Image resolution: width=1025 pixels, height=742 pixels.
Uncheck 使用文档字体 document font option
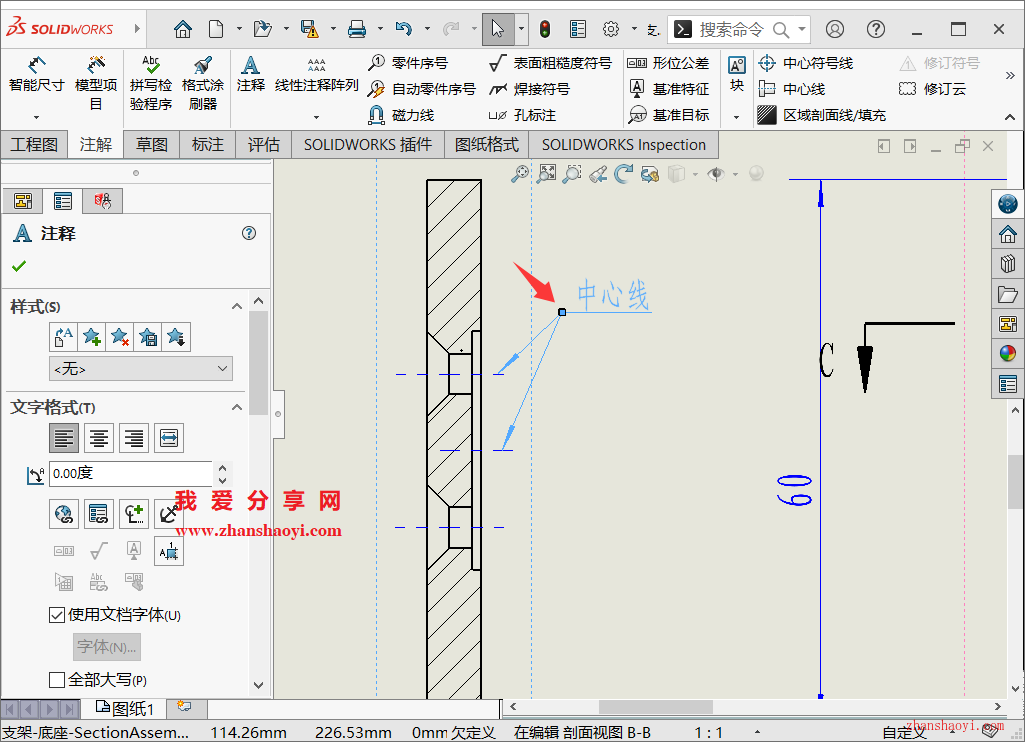pyautogui.click(x=57, y=614)
